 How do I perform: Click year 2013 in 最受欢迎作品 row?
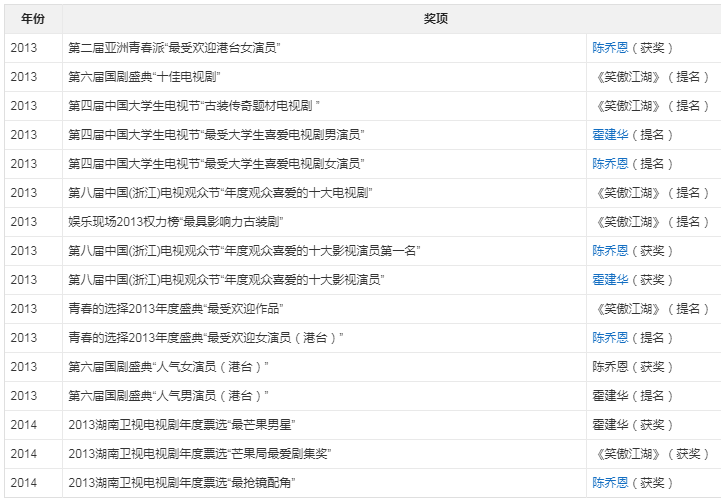pyautogui.click(x=23, y=308)
